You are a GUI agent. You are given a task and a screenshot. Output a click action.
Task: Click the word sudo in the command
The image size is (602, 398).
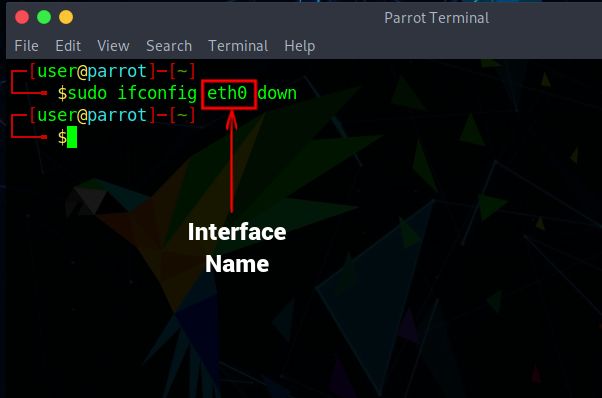(x=87, y=93)
